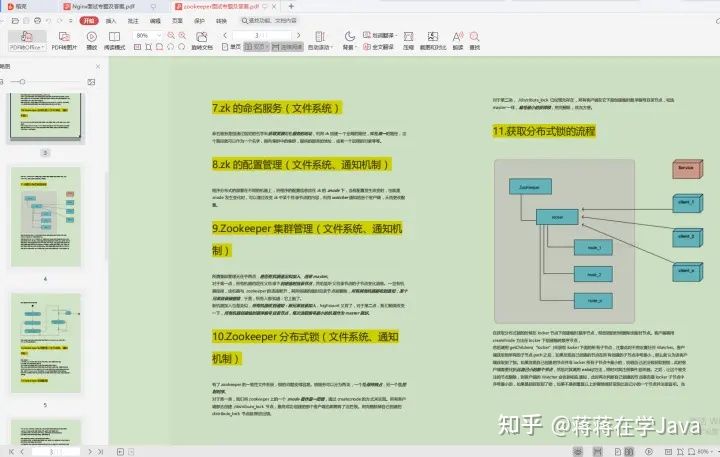
Task: Jump to first page in status bar
Action: click(x=11, y=452)
